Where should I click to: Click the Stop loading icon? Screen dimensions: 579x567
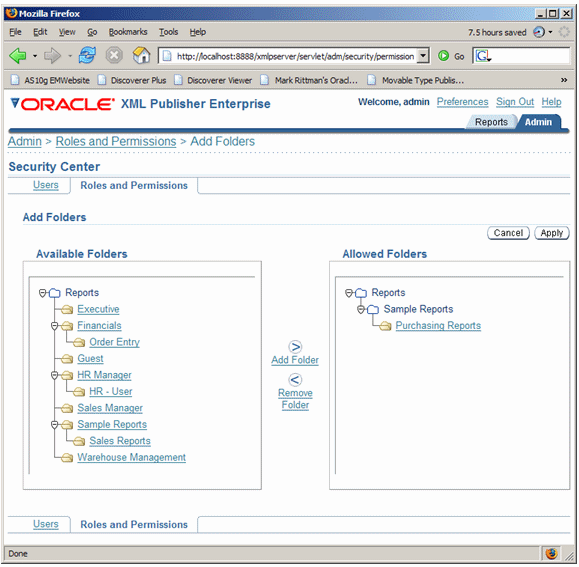(x=114, y=56)
